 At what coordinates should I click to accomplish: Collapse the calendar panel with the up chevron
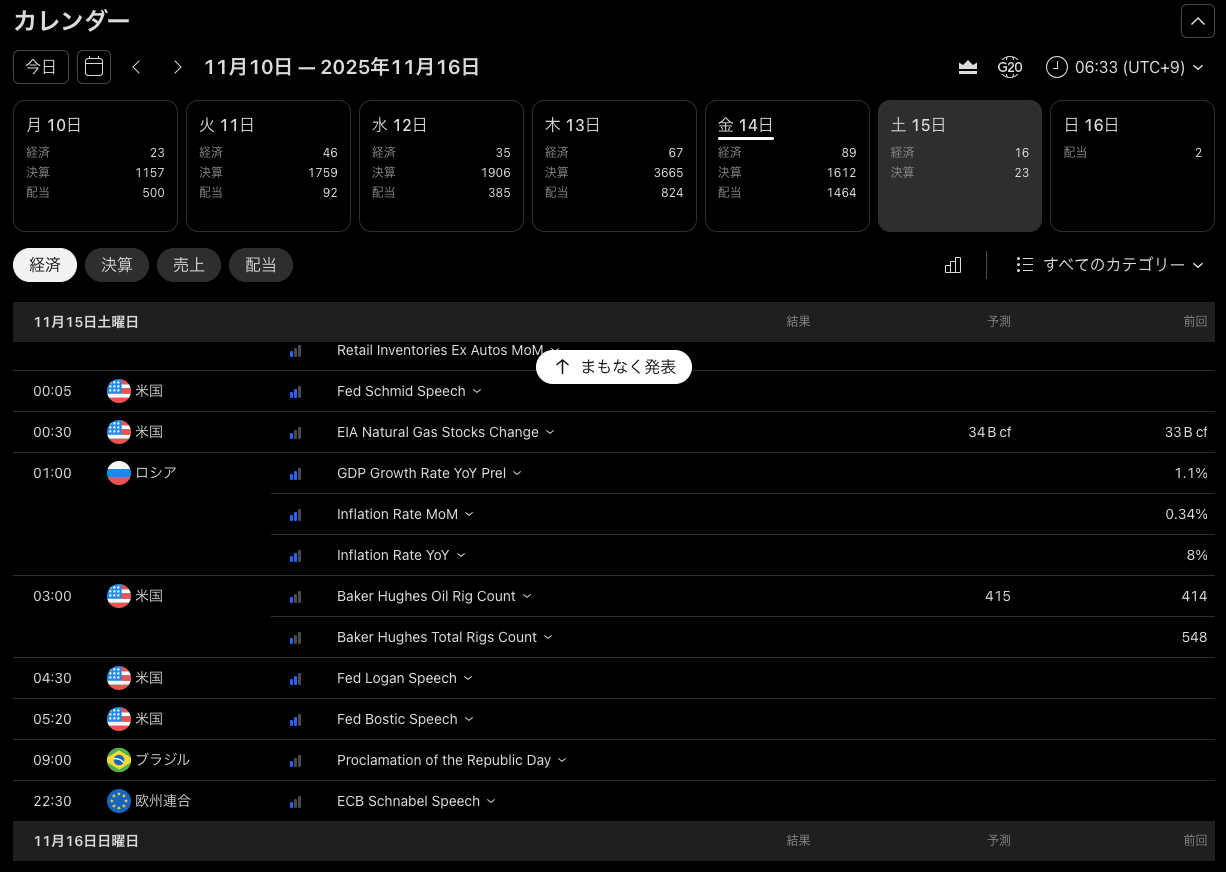coord(1197,21)
